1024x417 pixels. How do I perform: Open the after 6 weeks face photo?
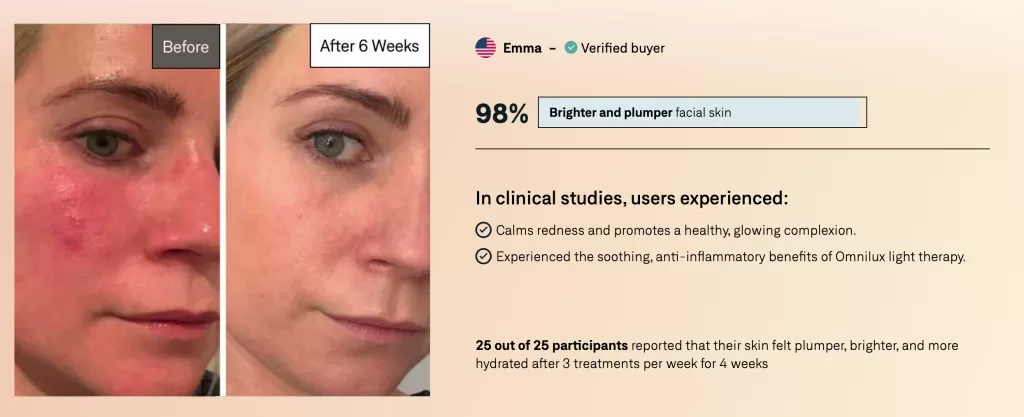point(328,209)
